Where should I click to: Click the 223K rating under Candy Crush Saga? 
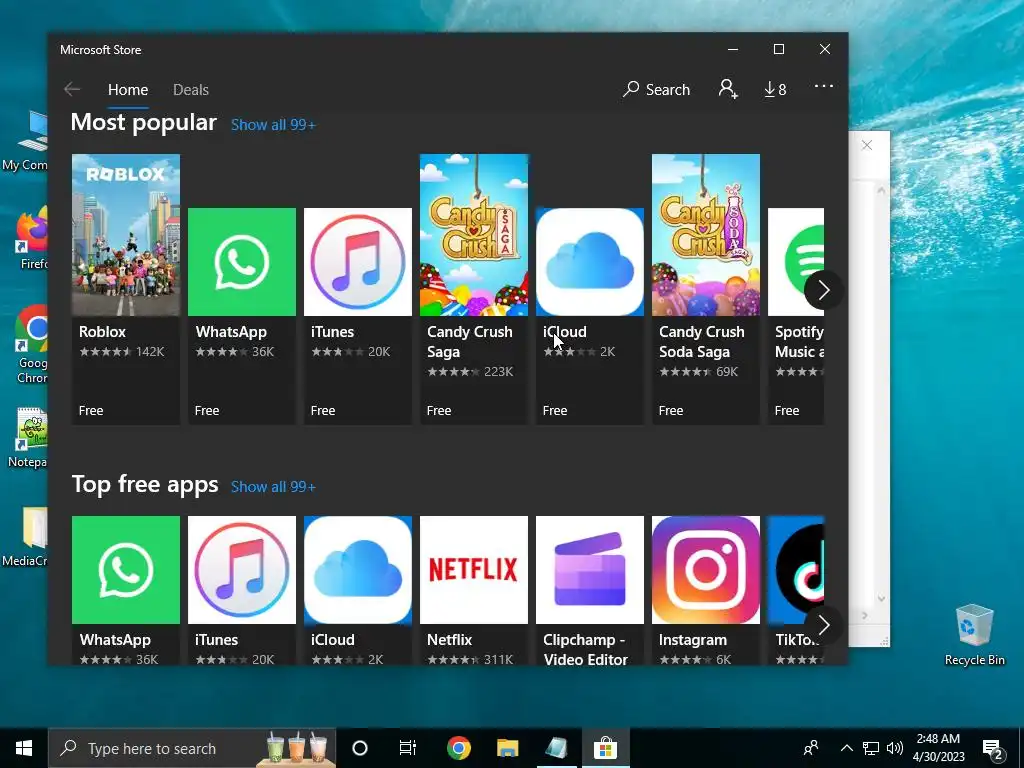coord(498,372)
